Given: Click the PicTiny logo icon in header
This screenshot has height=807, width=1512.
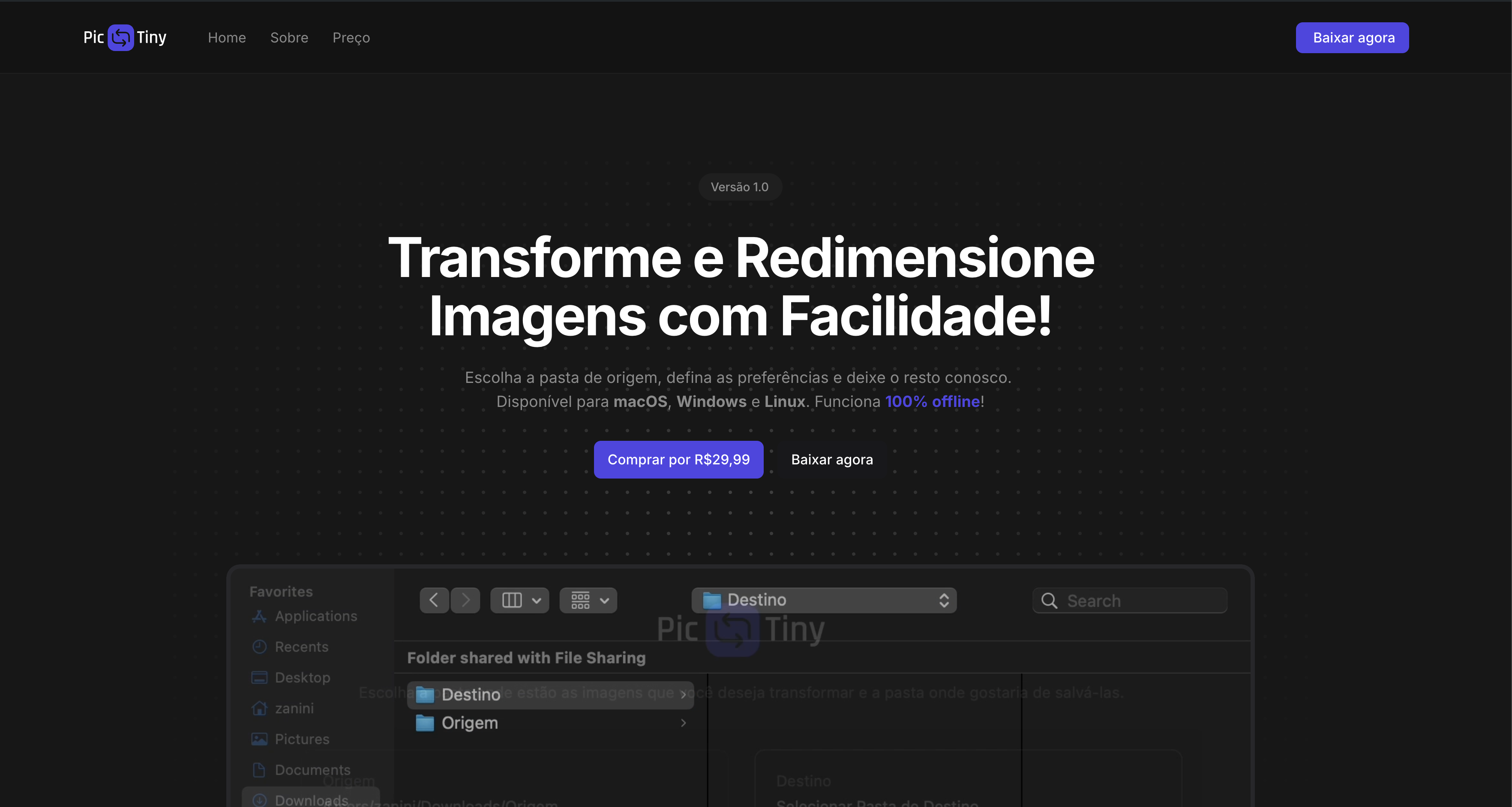Looking at the screenshot, I should (120, 38).
